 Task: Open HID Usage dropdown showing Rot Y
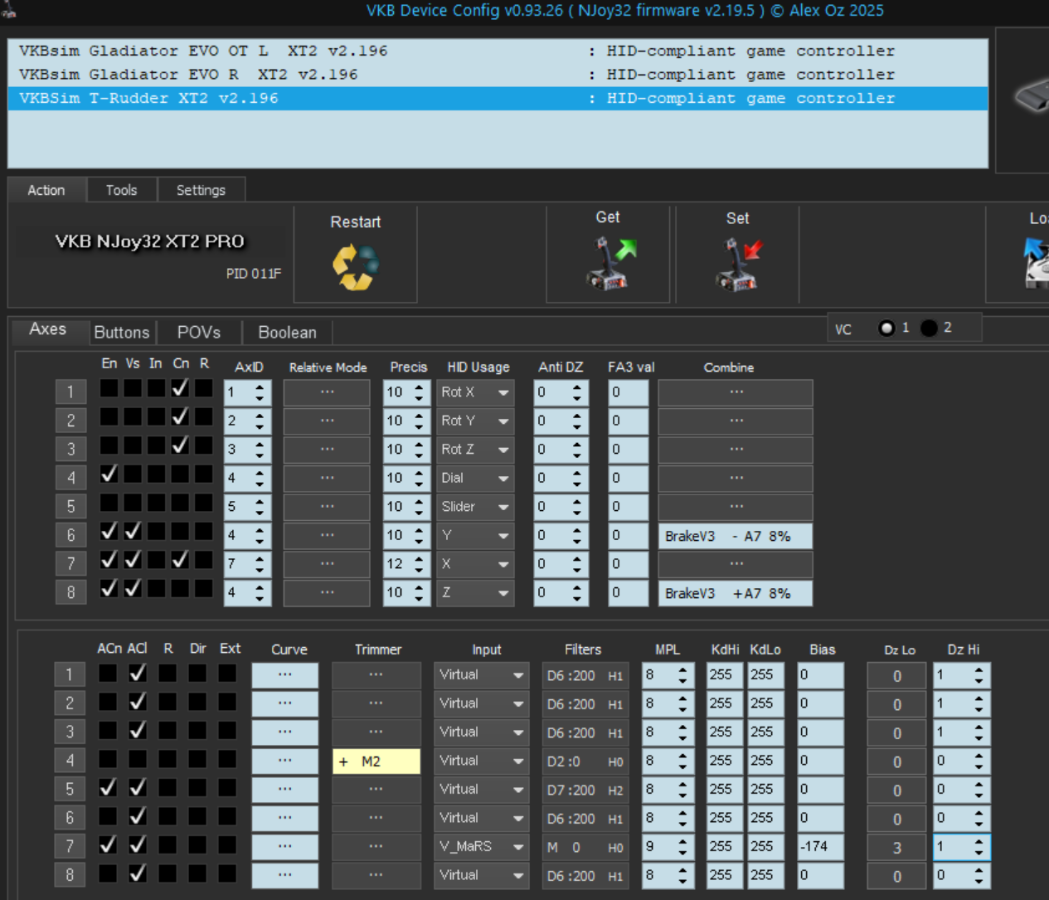[475, 421]
